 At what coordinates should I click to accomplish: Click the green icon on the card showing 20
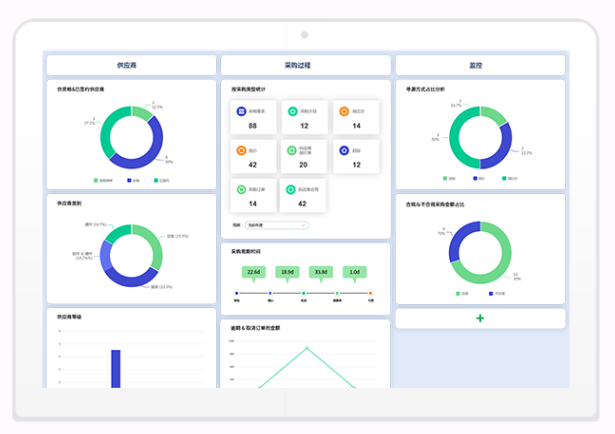(x=293, y=151)
